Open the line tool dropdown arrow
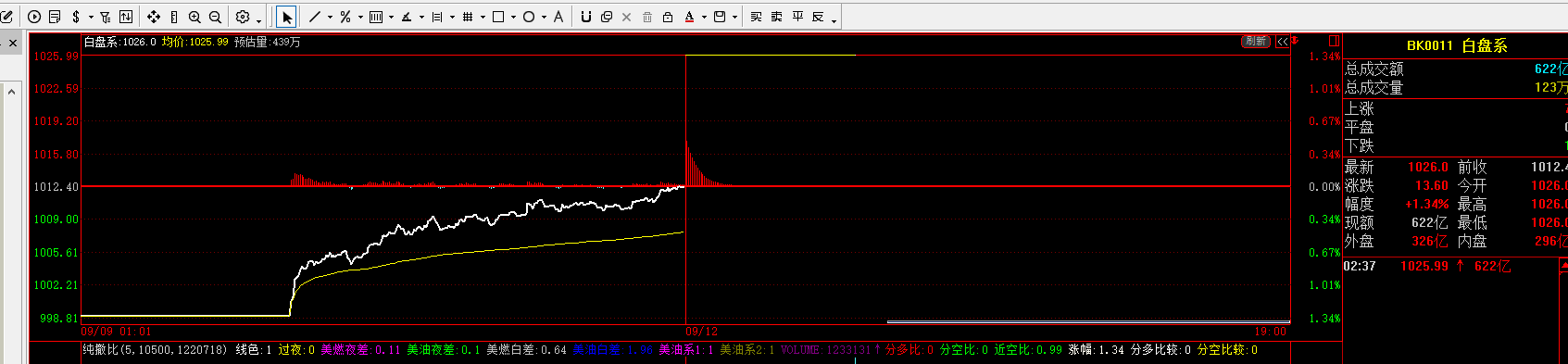 [x=330, y=17]
